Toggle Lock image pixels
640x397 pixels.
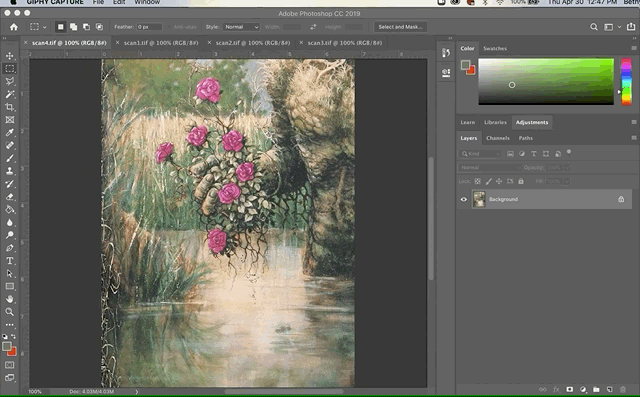click(489, 181)
